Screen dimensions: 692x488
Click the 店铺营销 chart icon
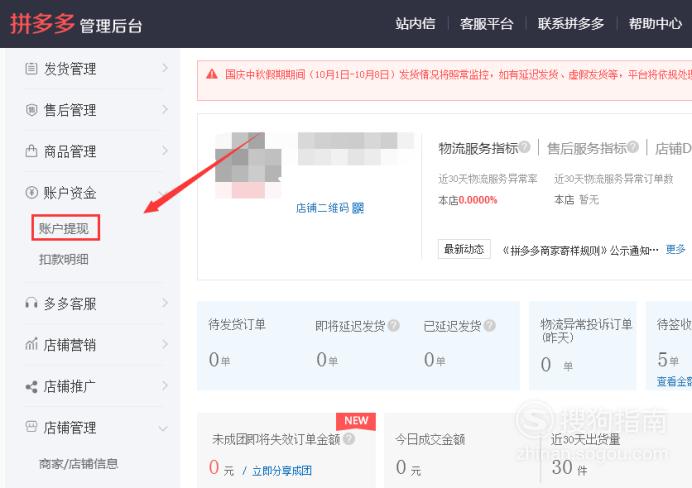pyautogui.click(x=31, y=344)
